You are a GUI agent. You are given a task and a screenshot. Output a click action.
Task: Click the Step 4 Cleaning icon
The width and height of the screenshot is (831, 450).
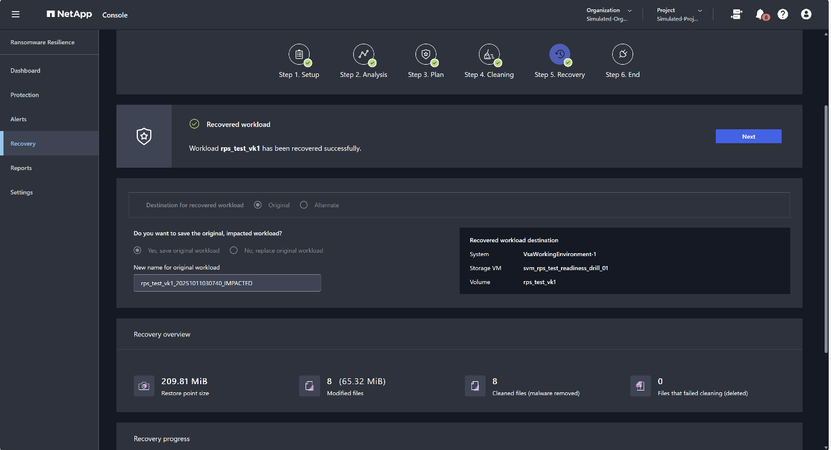pos(489,55)
